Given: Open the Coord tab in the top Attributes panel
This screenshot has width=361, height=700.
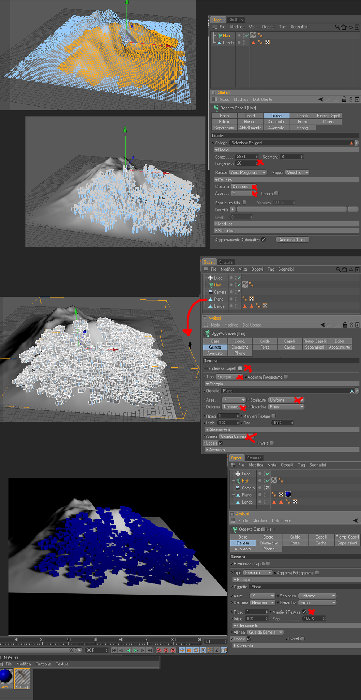Looking at the screenshot, I should (250, 115).
